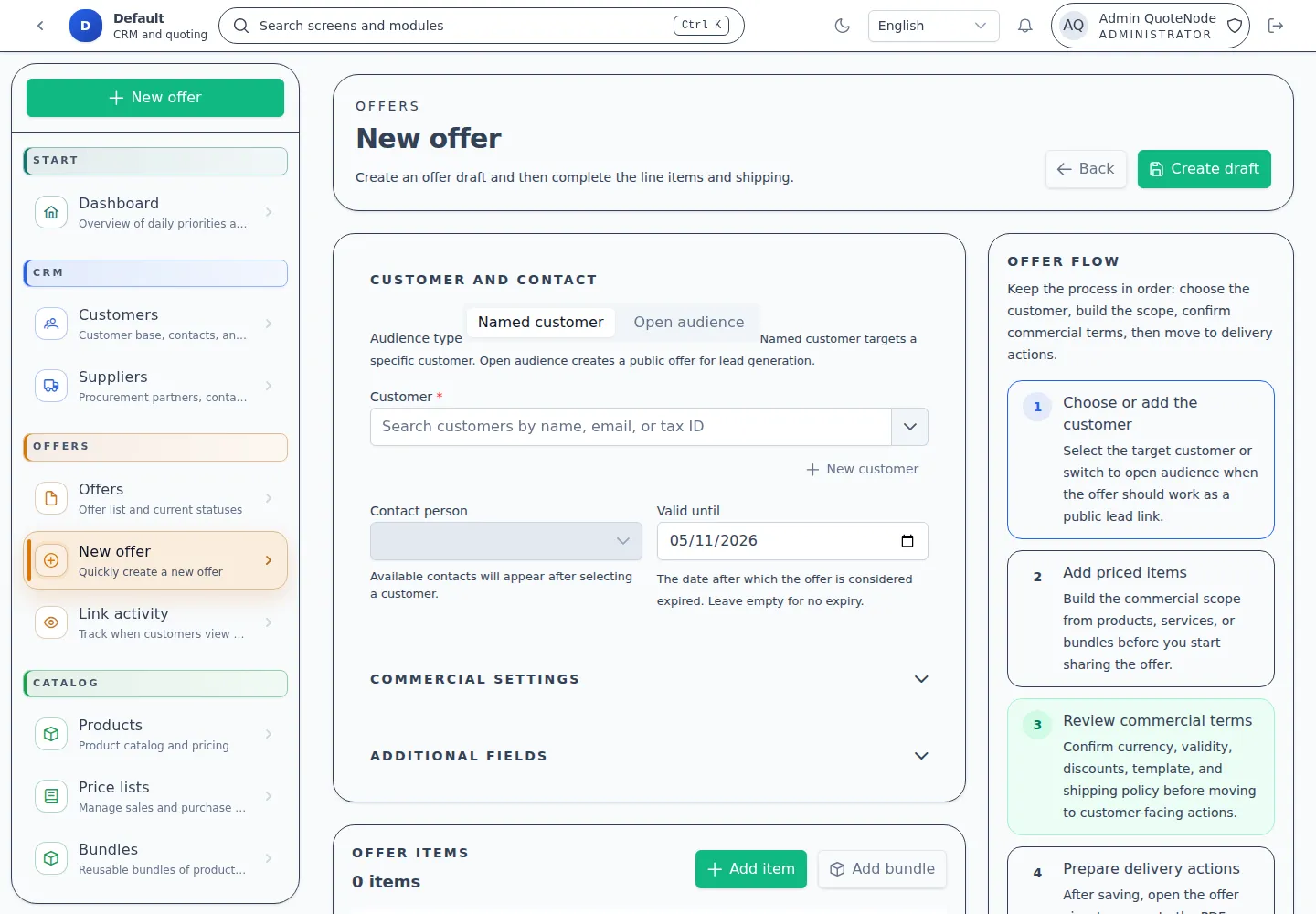The width and height of the screenshot is (1316, 914).
Task: Toggle dark mode moon icon
Action: click(842, 26)
